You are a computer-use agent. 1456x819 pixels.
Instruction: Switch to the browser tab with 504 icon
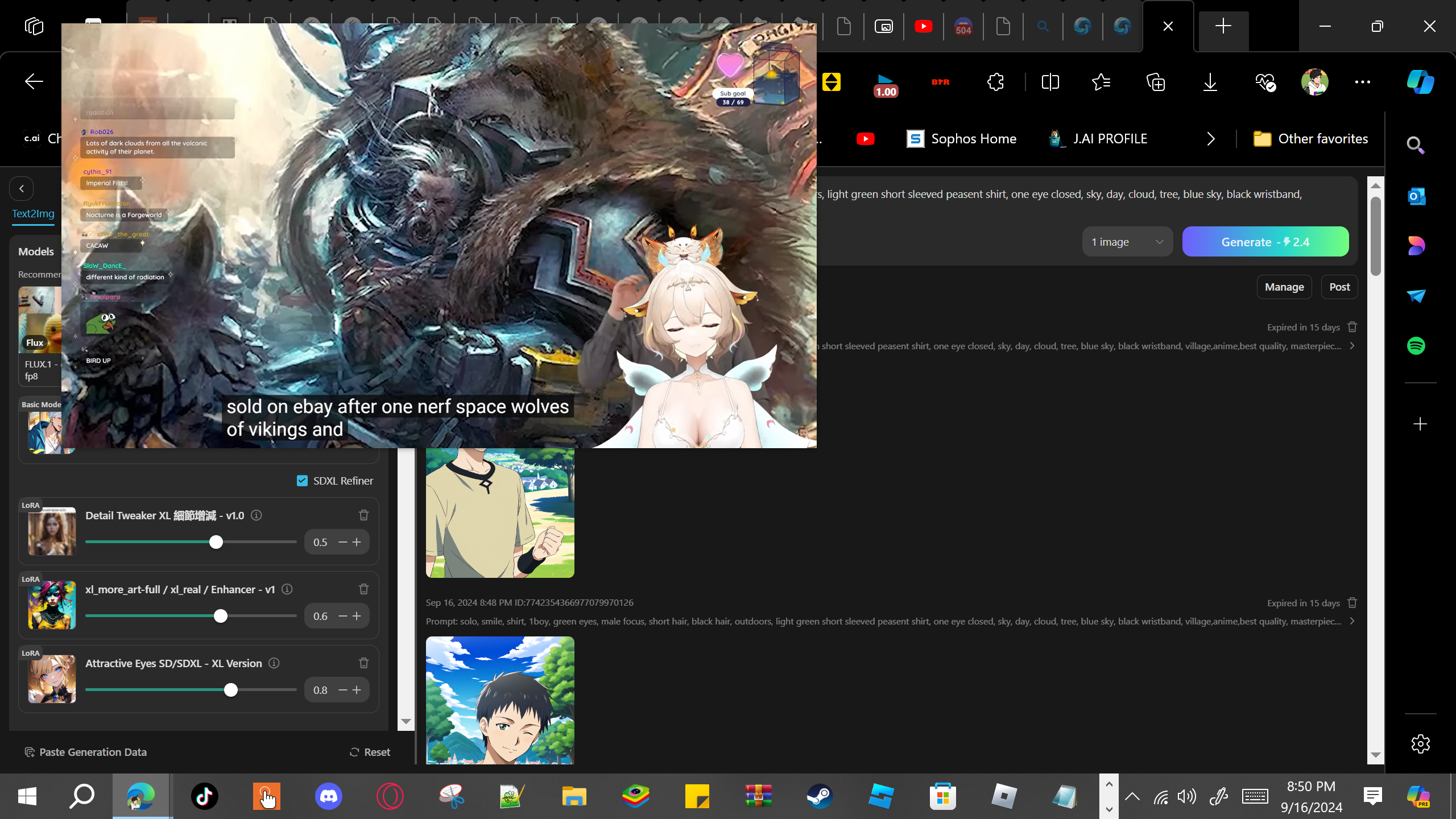pos(963,26)
